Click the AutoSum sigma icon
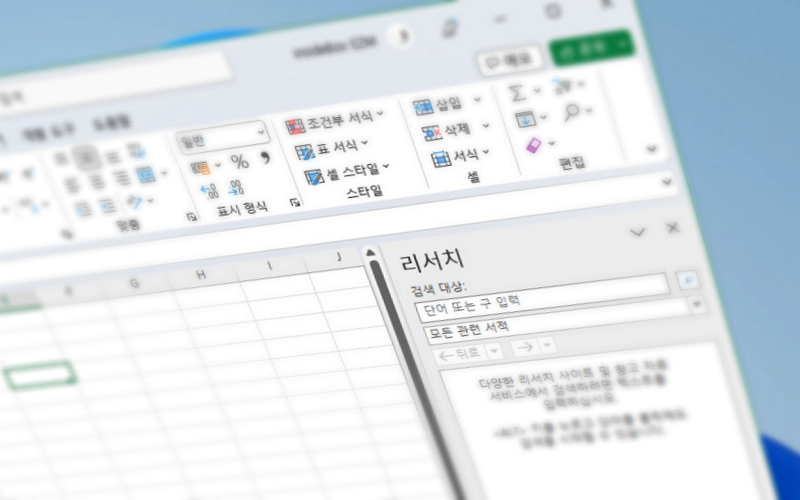This screenshot has height=500, width=800. click(x=517, y=93)
